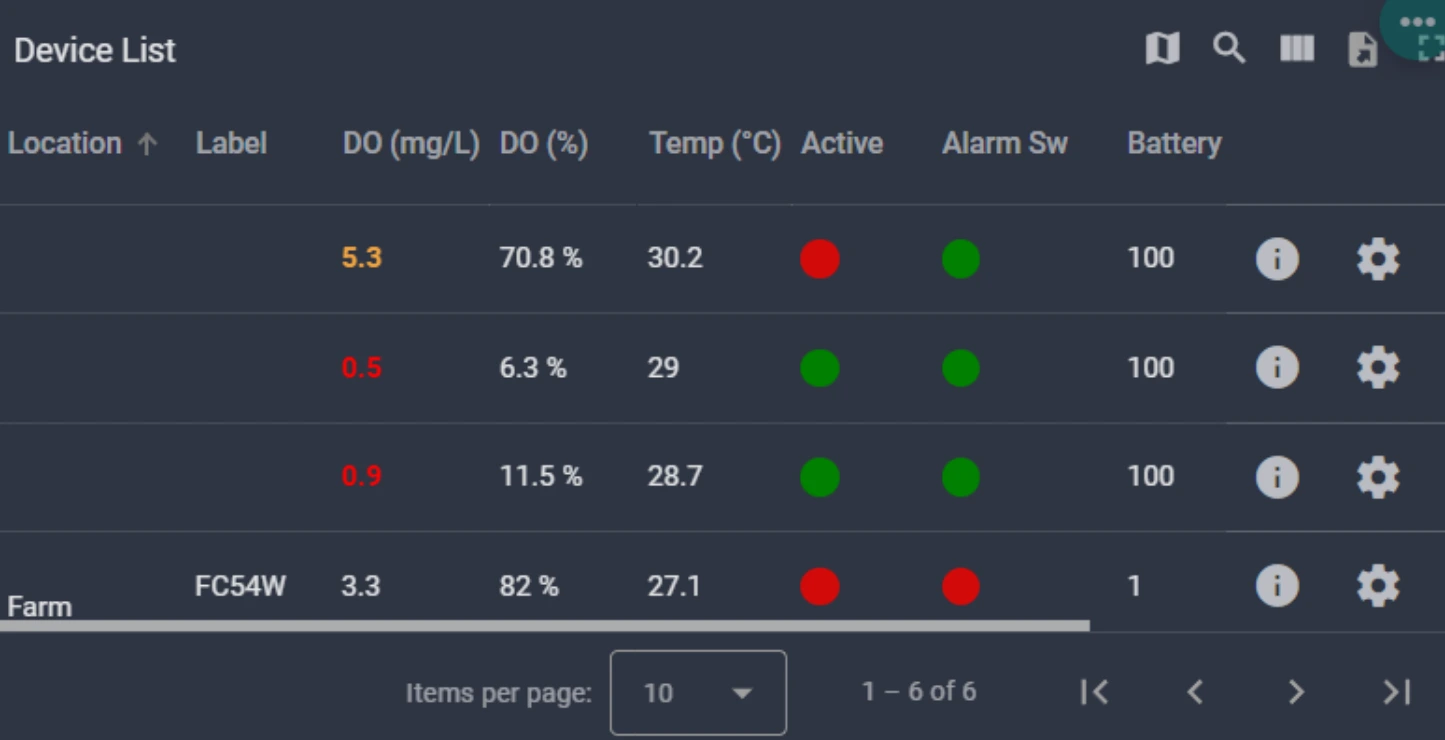Open the Items per page dropdown
This screenshot has height=740, width=1445.
[698, 692]
